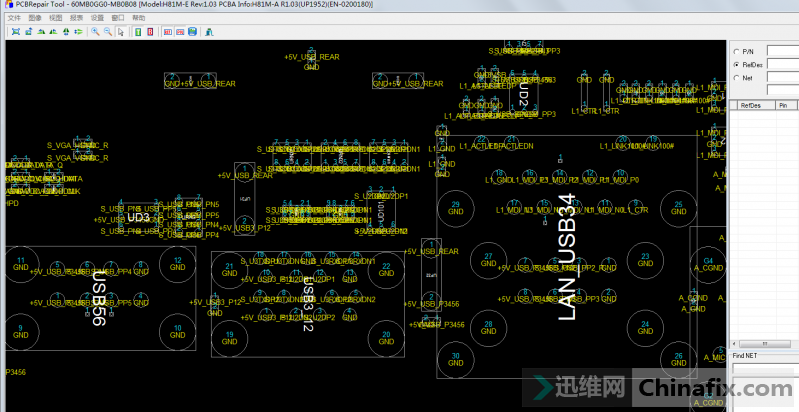This screenshot has height=412, width=799.
Task: Click GND pad 23 of LAN_USB34
Action: click(x=645, y=260)
